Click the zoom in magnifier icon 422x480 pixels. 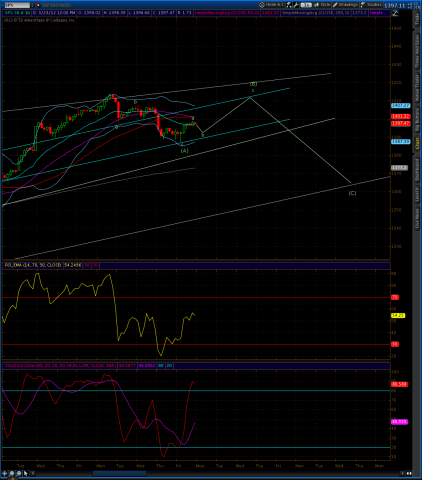point(12,473)
